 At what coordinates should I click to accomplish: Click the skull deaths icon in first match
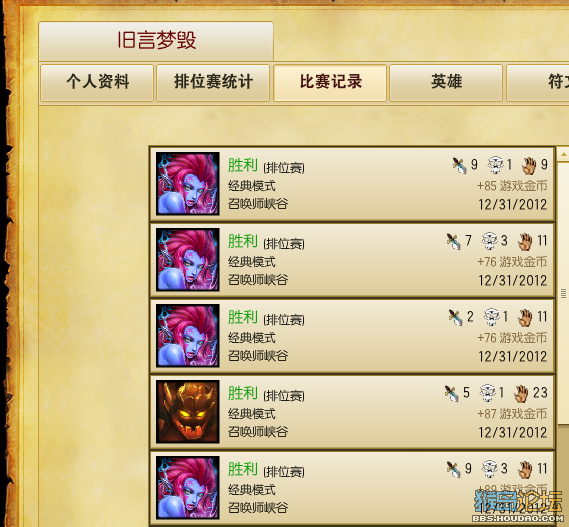[496, 165]
